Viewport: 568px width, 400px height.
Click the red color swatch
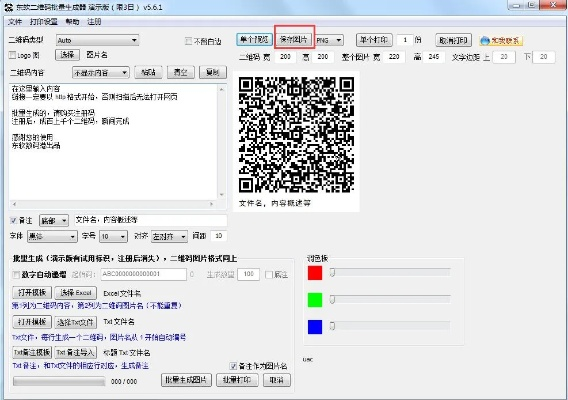[315, 273]
